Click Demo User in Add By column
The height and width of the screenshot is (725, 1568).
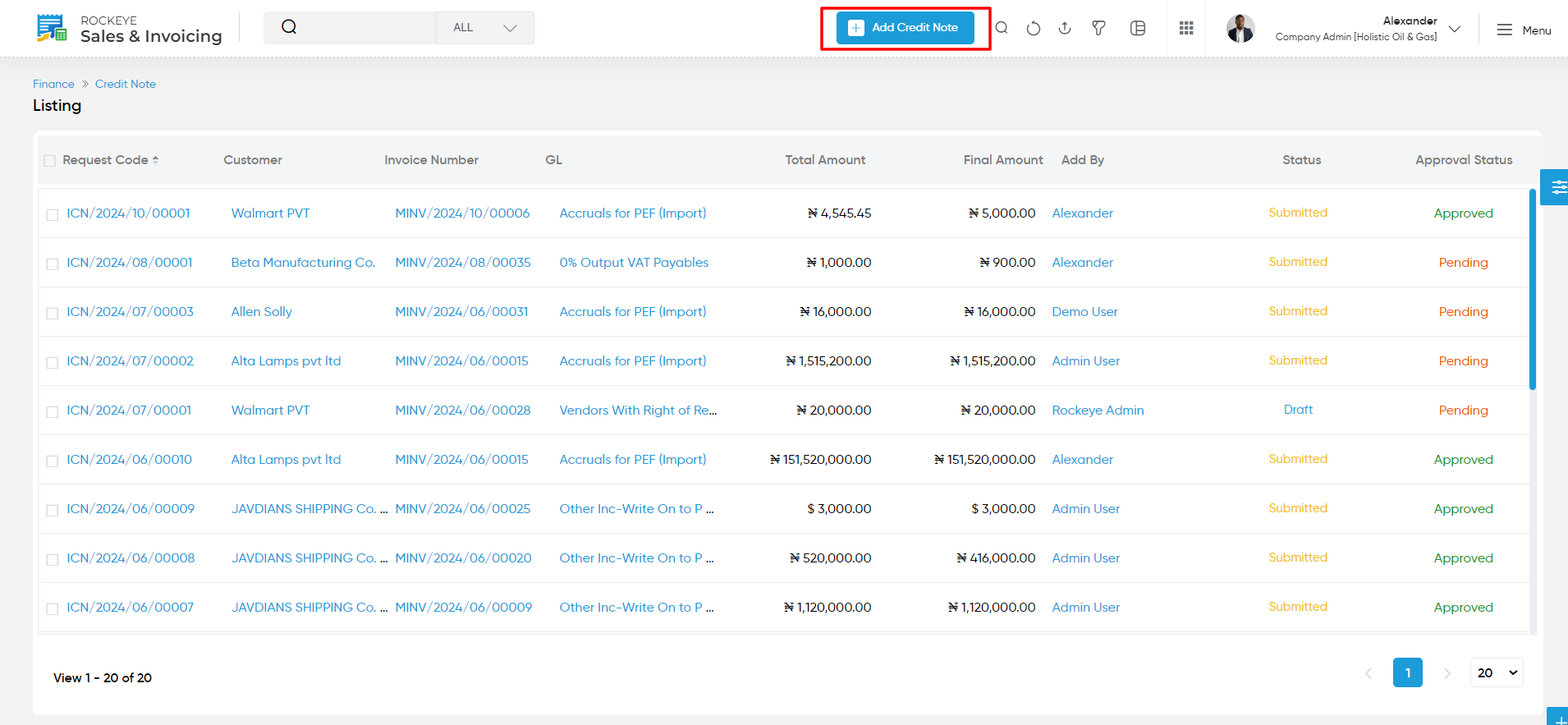coord(1084,312)
